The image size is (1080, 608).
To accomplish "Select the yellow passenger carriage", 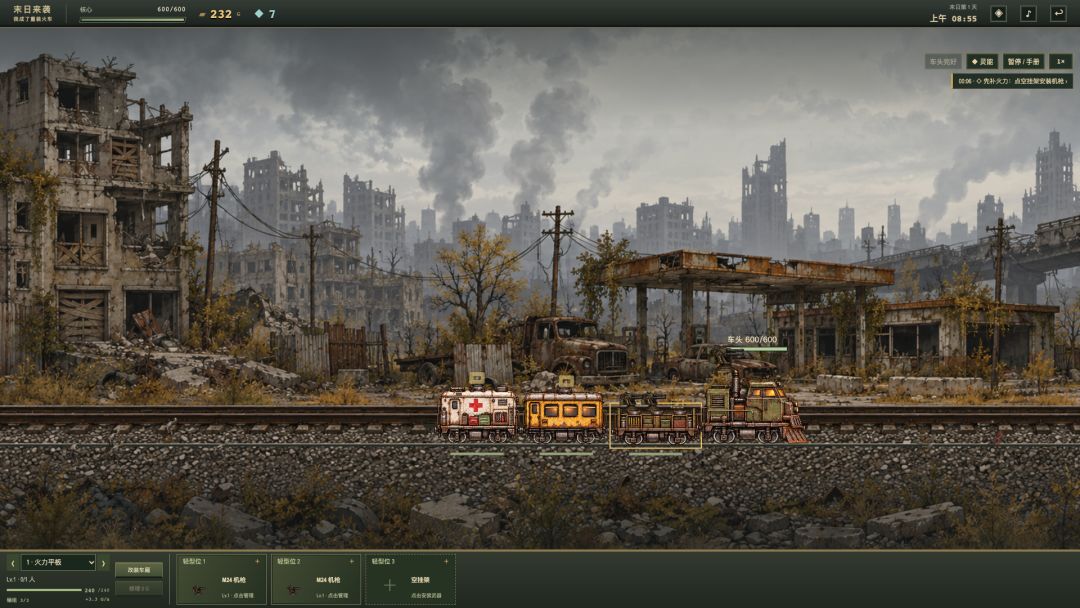I will pos(563,416).
